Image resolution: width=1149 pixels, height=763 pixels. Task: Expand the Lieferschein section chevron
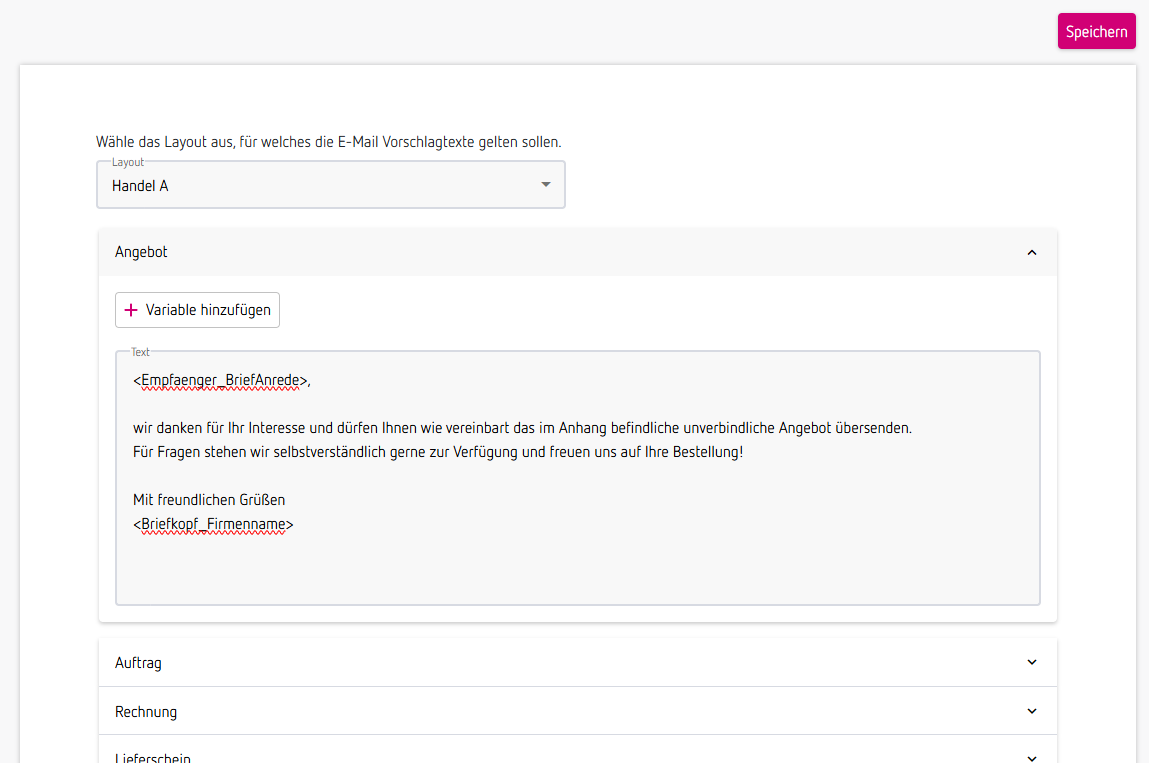coord(1032,758)
